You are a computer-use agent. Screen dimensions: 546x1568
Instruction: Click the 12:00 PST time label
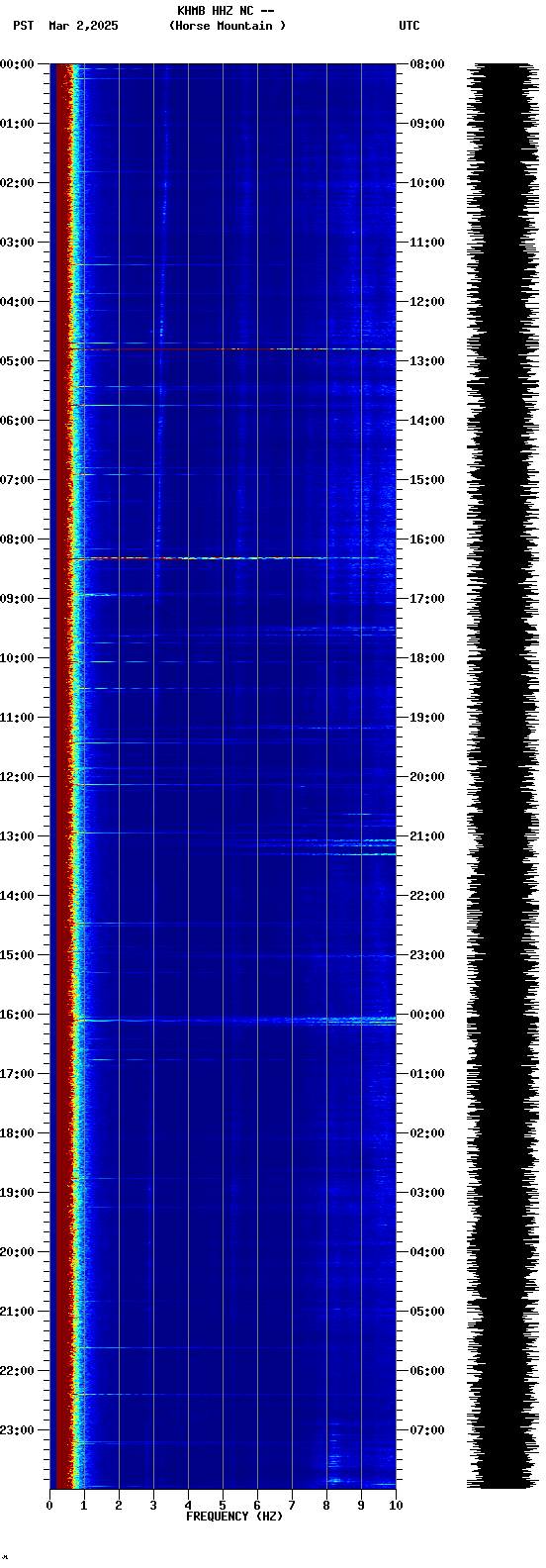coord(17,777)
